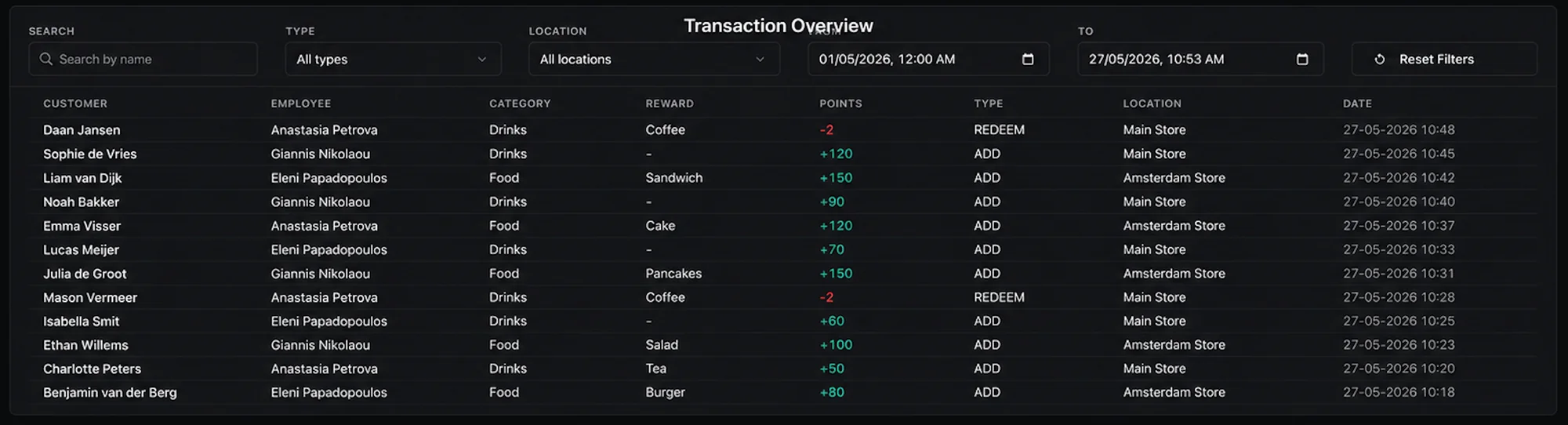1568x425 pixels.
Task: Expand the All locations dropdown chevron
Action: (x=760, y=59)
